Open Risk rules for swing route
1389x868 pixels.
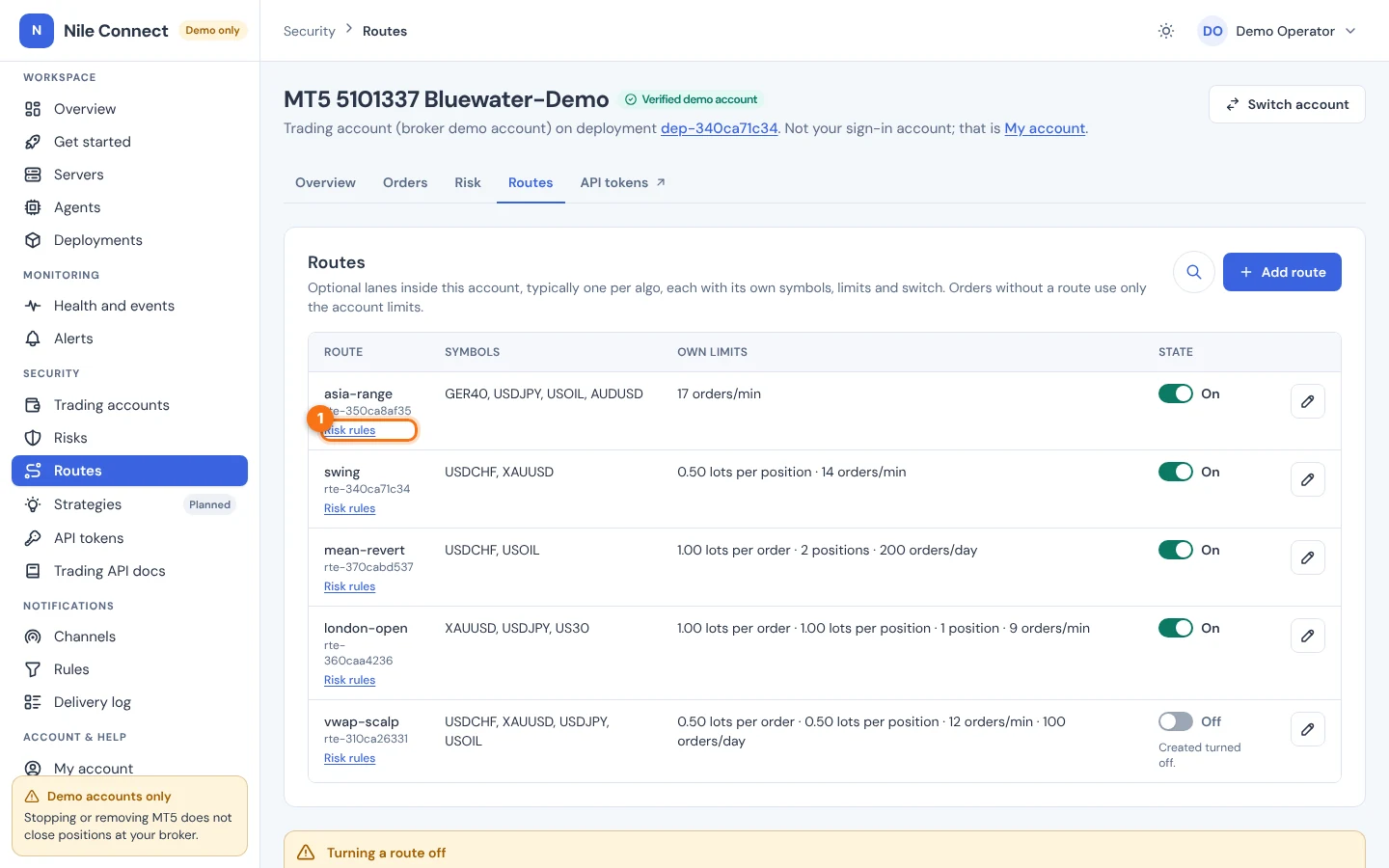(x=349, y=508)
